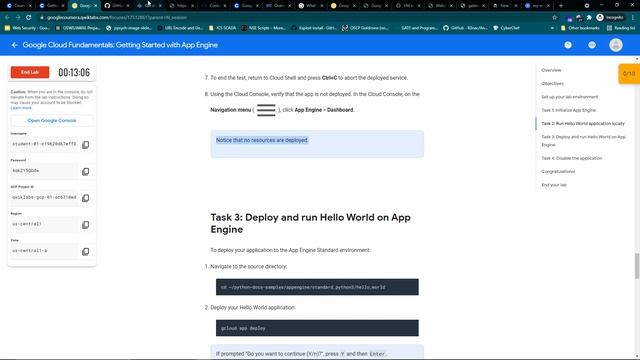Open a new tab with the plus button
The image size is (640, 360).
tap(561, 6)
